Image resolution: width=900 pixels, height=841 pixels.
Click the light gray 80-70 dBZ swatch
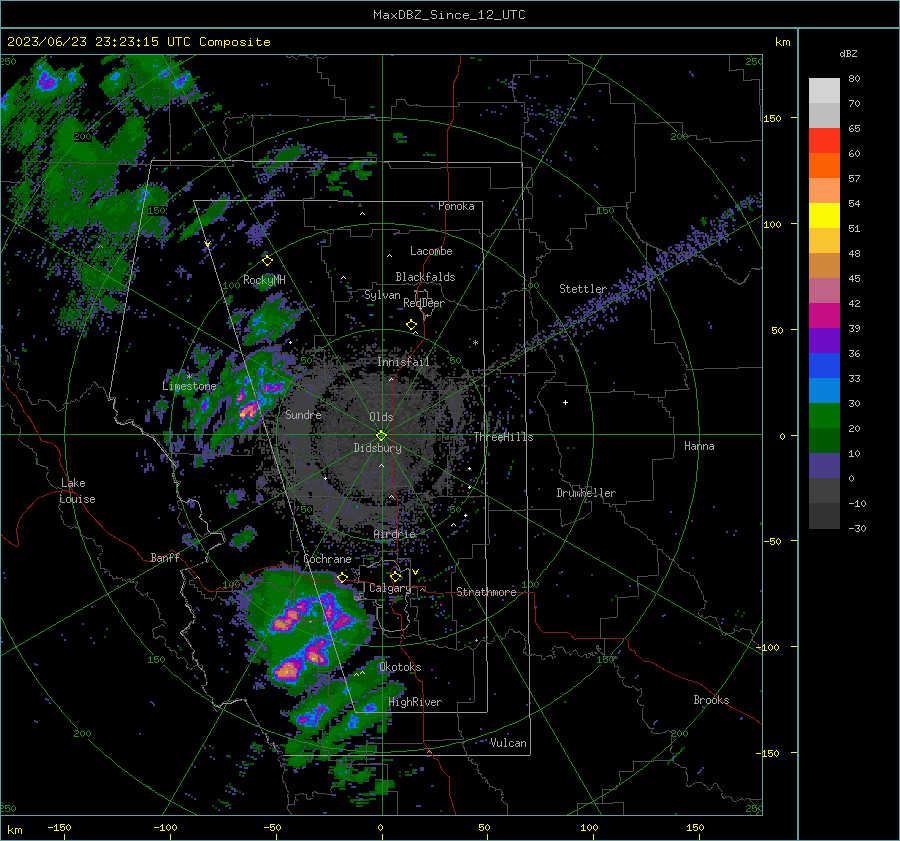click(x=824, y=91)
